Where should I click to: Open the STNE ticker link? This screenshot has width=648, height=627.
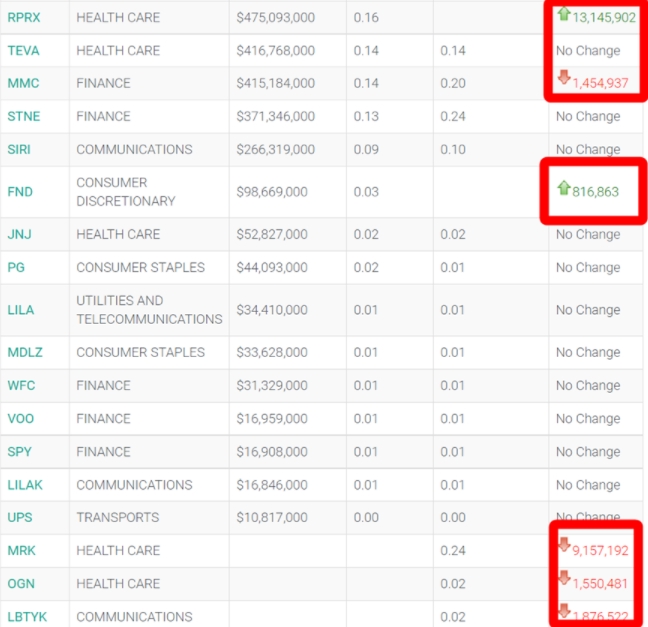pos(24,116)
